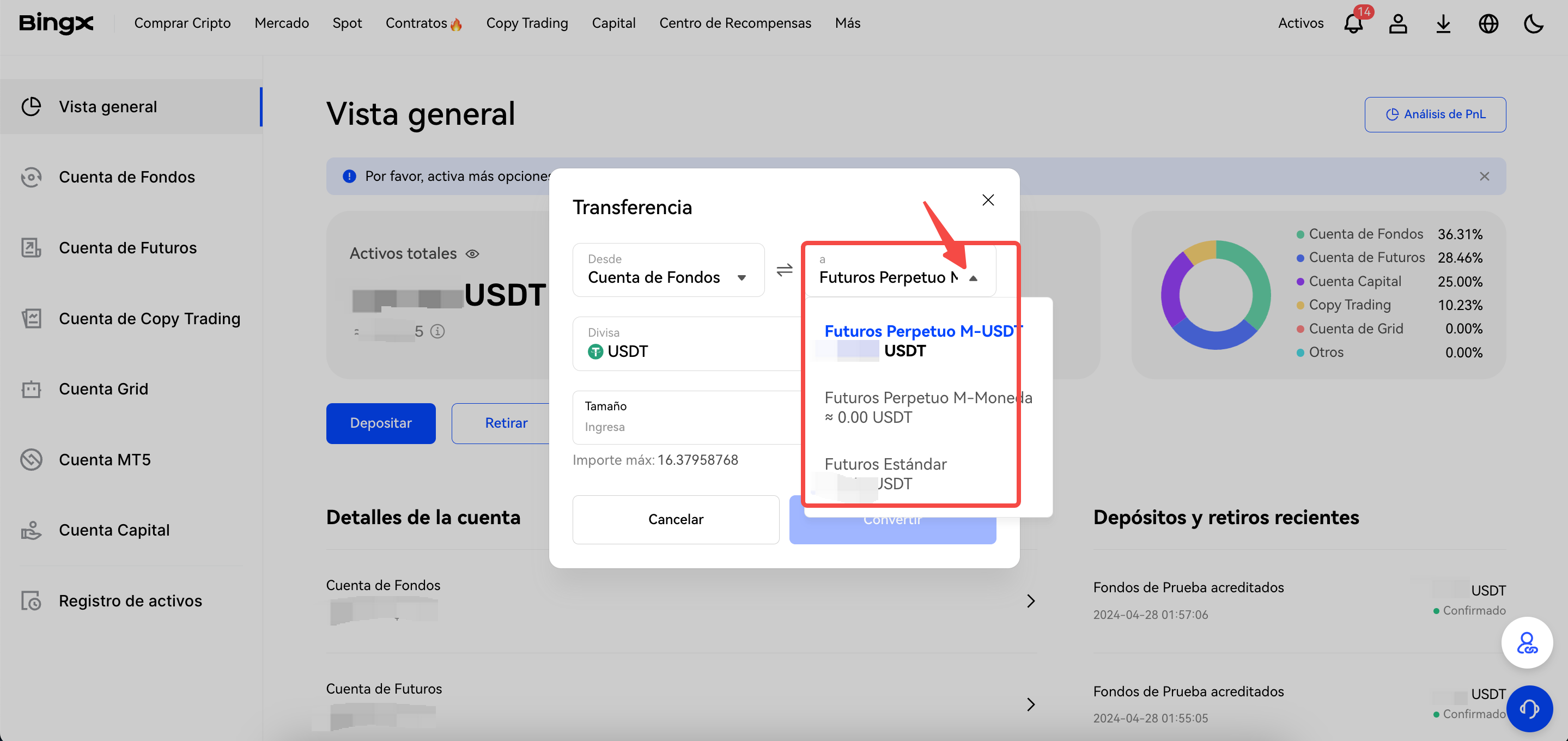
Task: Click the Depositar button
Action: point(381,423)
